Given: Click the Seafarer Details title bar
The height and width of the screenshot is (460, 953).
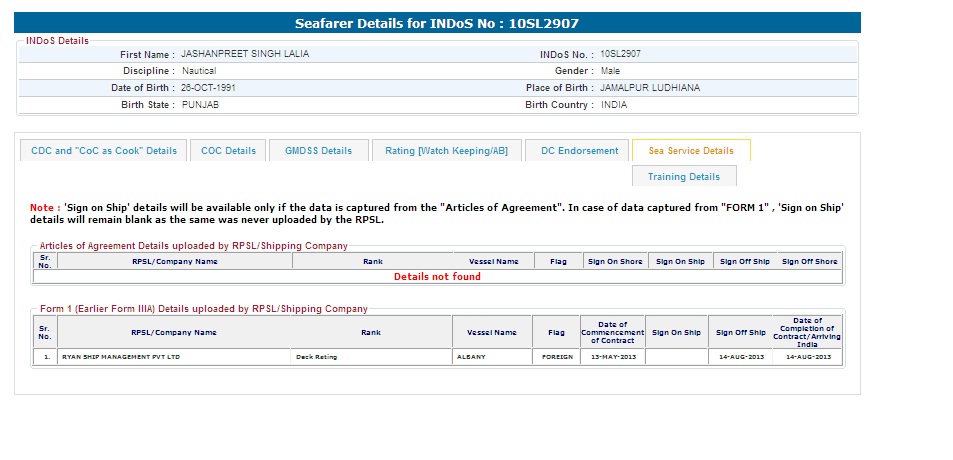Looking at the screenshot, I should (437, 23).
